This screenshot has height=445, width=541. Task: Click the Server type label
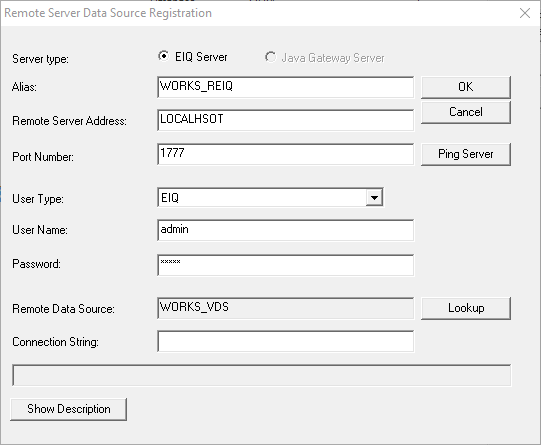pos(40,59)
